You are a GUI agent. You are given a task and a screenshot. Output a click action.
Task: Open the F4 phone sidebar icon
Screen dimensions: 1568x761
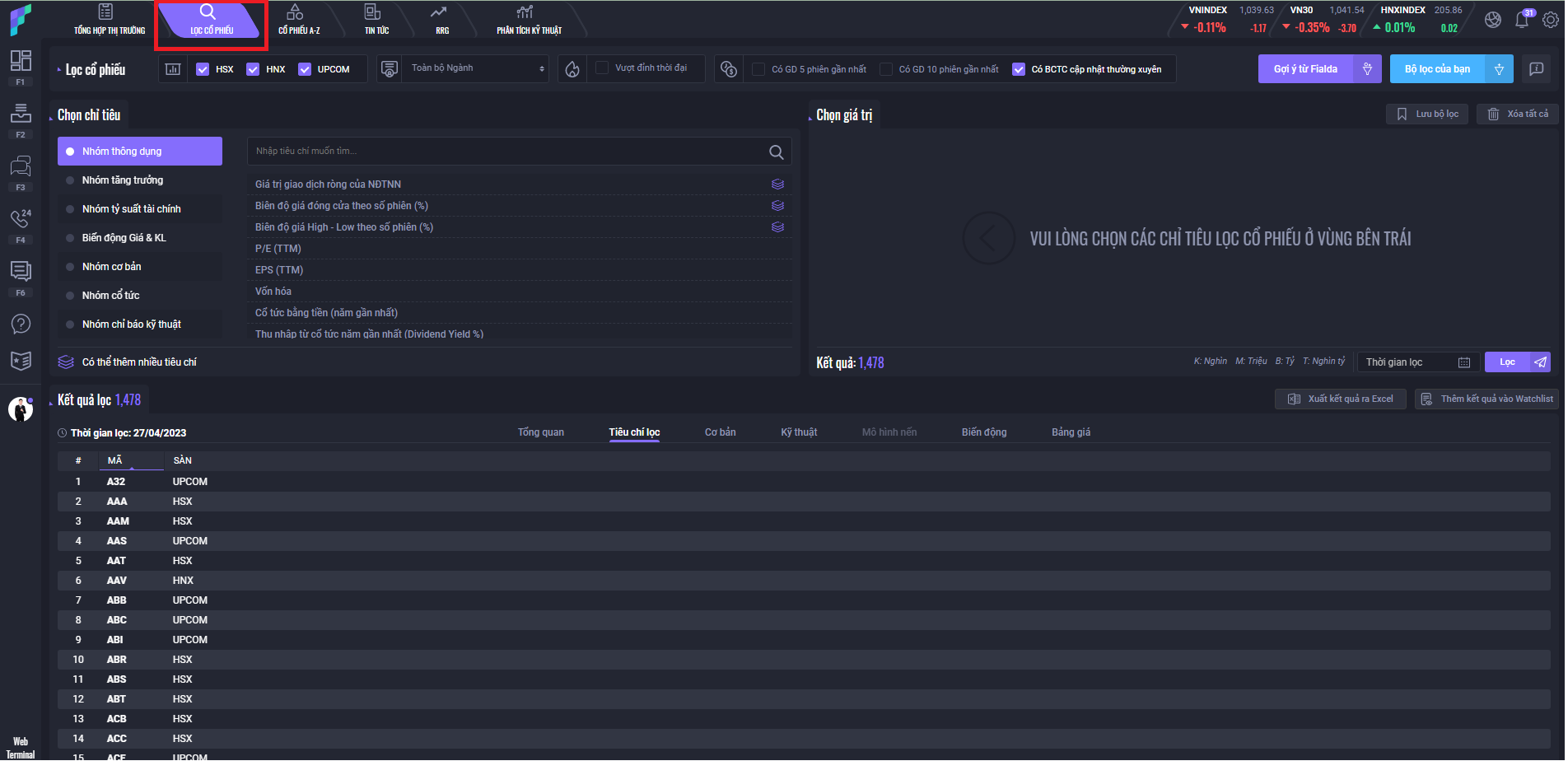[21, 219]
